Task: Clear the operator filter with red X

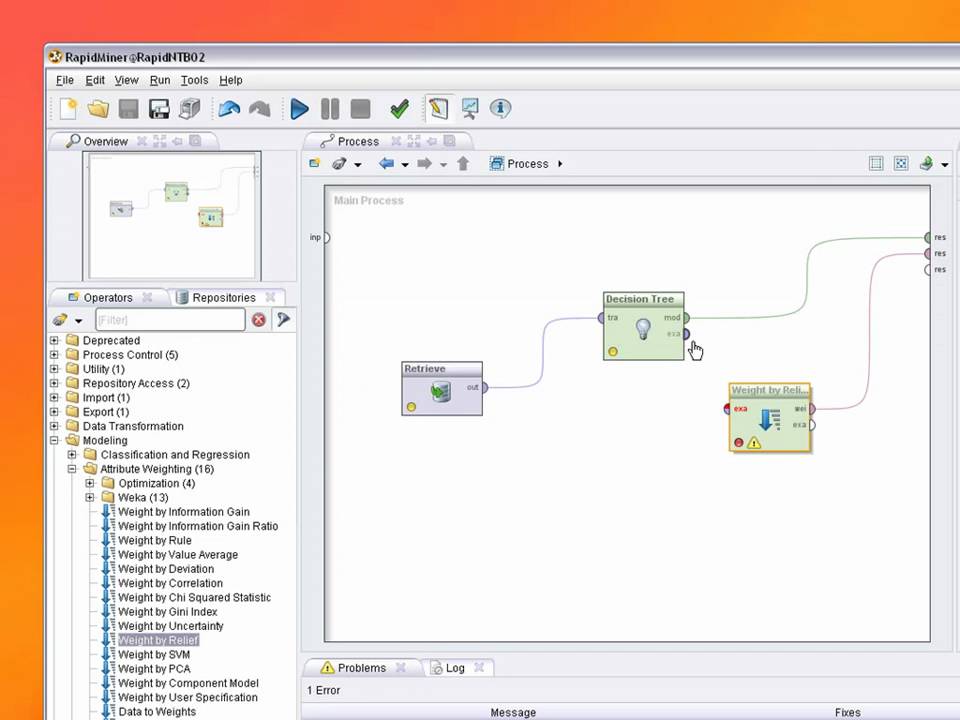Action: pos(259,320)
